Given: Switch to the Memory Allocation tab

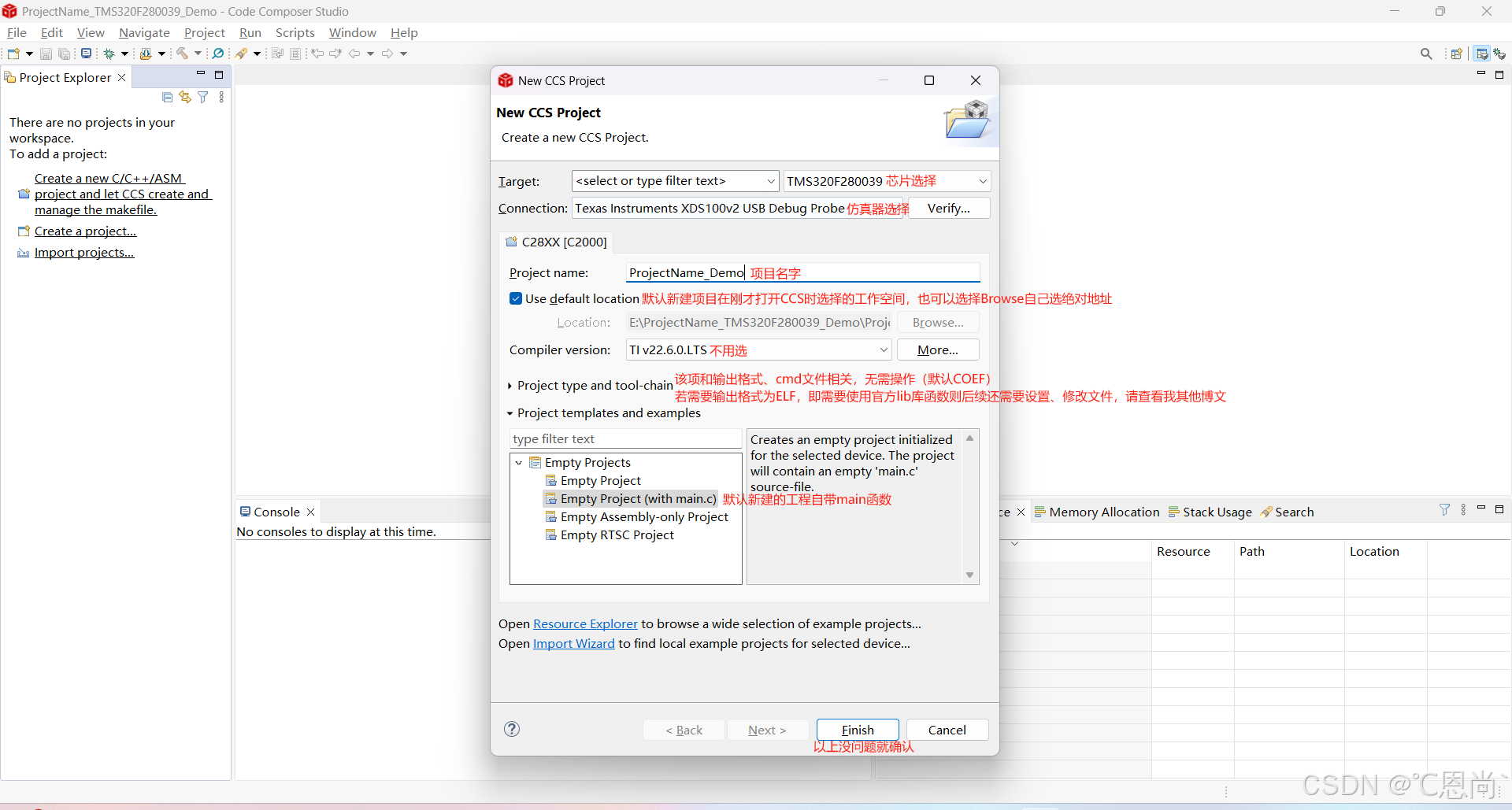Looking at the screenshot, I should point(1097,512).
